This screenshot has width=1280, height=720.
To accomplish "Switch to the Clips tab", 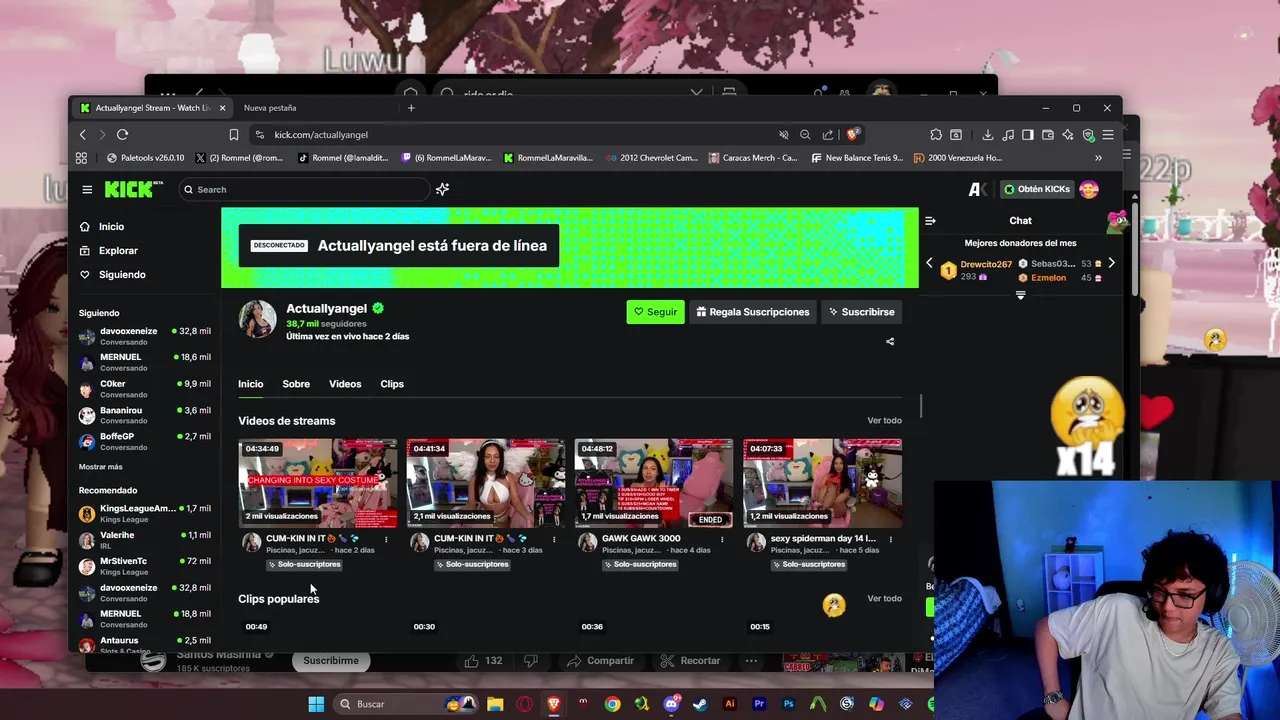I will click(x=392, y=384).
